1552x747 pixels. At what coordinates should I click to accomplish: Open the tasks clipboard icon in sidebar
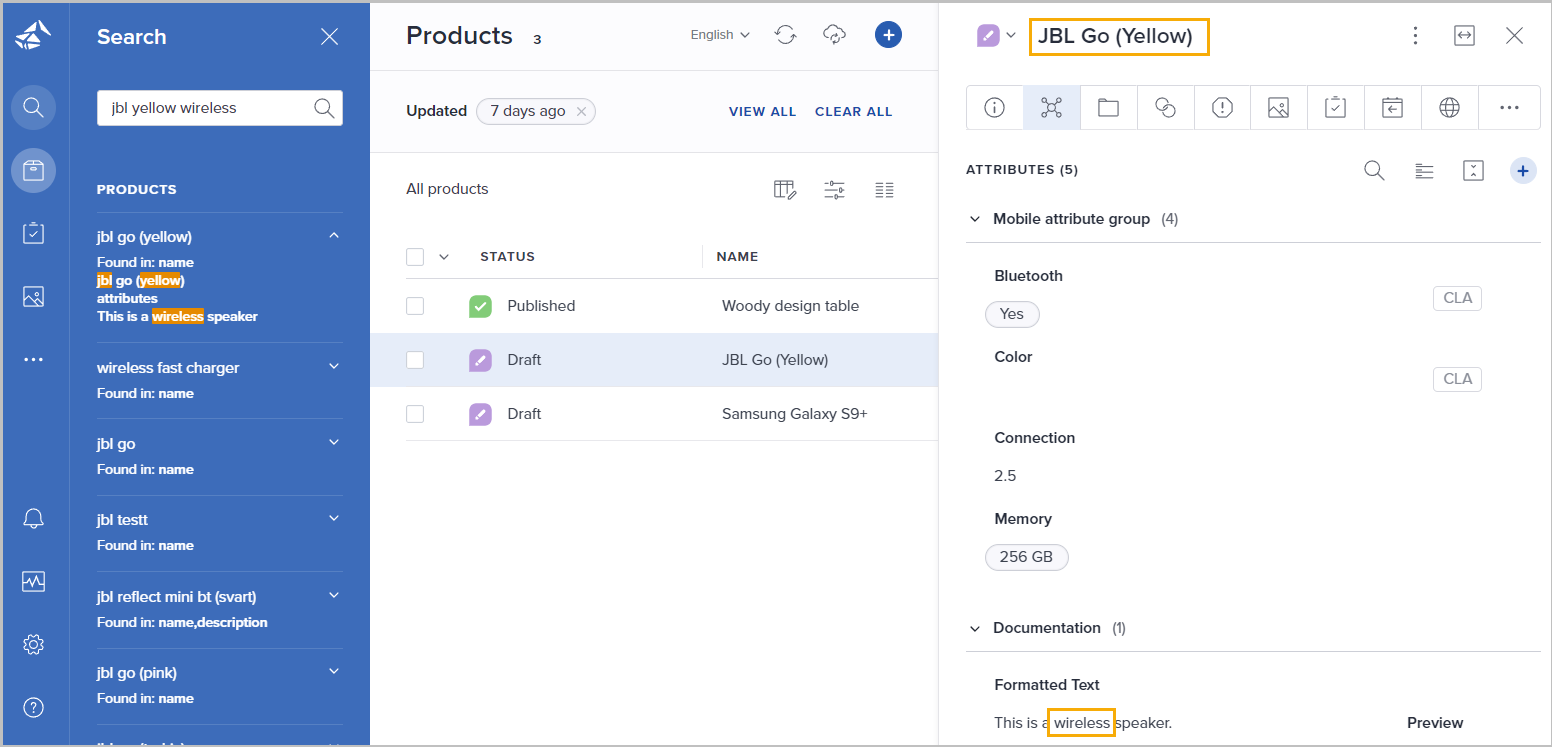(33, 233)
